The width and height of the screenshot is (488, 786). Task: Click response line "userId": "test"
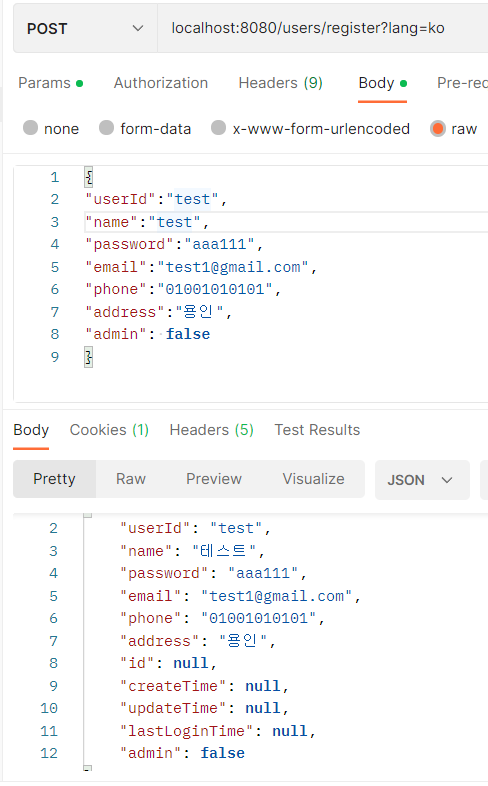(195, 528)
